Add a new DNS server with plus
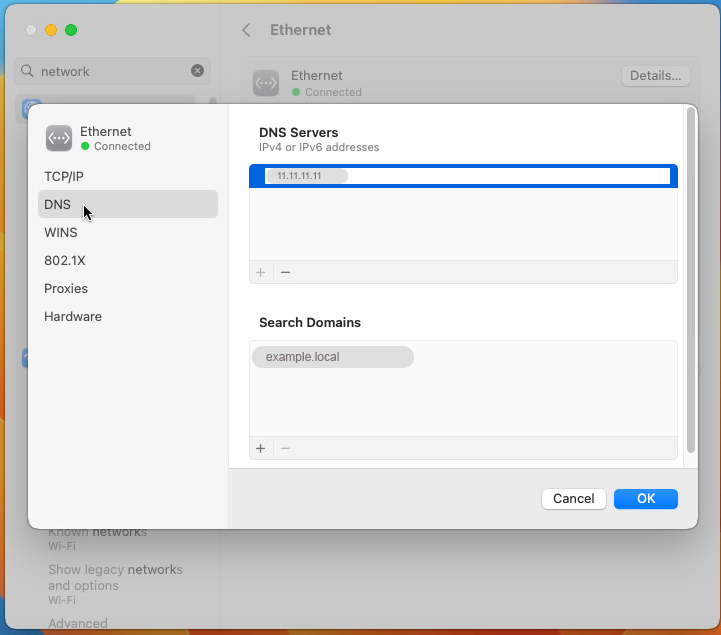Image resolution: width=721 pixels, height=635 pixels. tap(261, 272)
